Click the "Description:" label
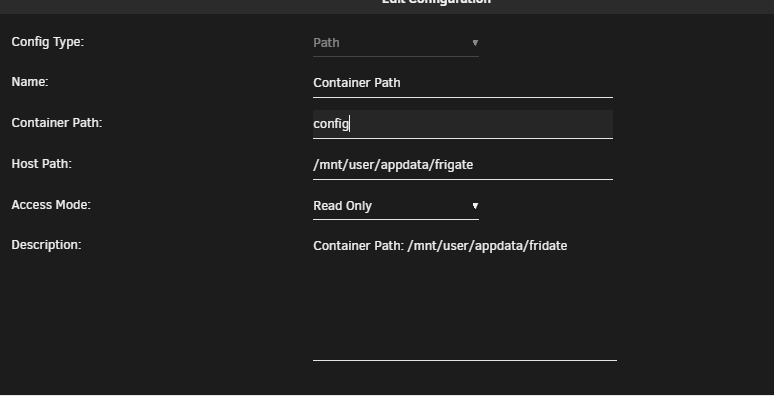Viewport: 774px width, 396px height. [46, 245]
